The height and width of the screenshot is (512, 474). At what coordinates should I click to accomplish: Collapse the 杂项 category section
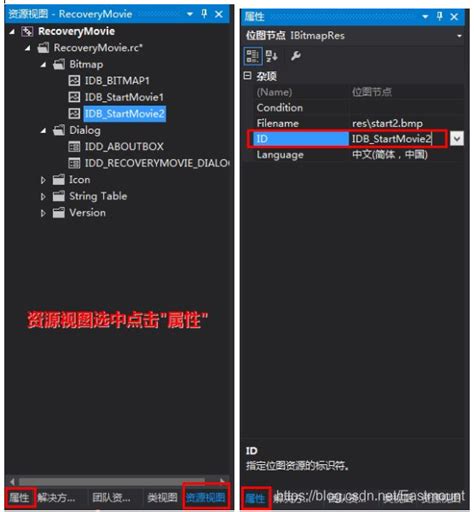pyautogui.click(x=247, y=76)
